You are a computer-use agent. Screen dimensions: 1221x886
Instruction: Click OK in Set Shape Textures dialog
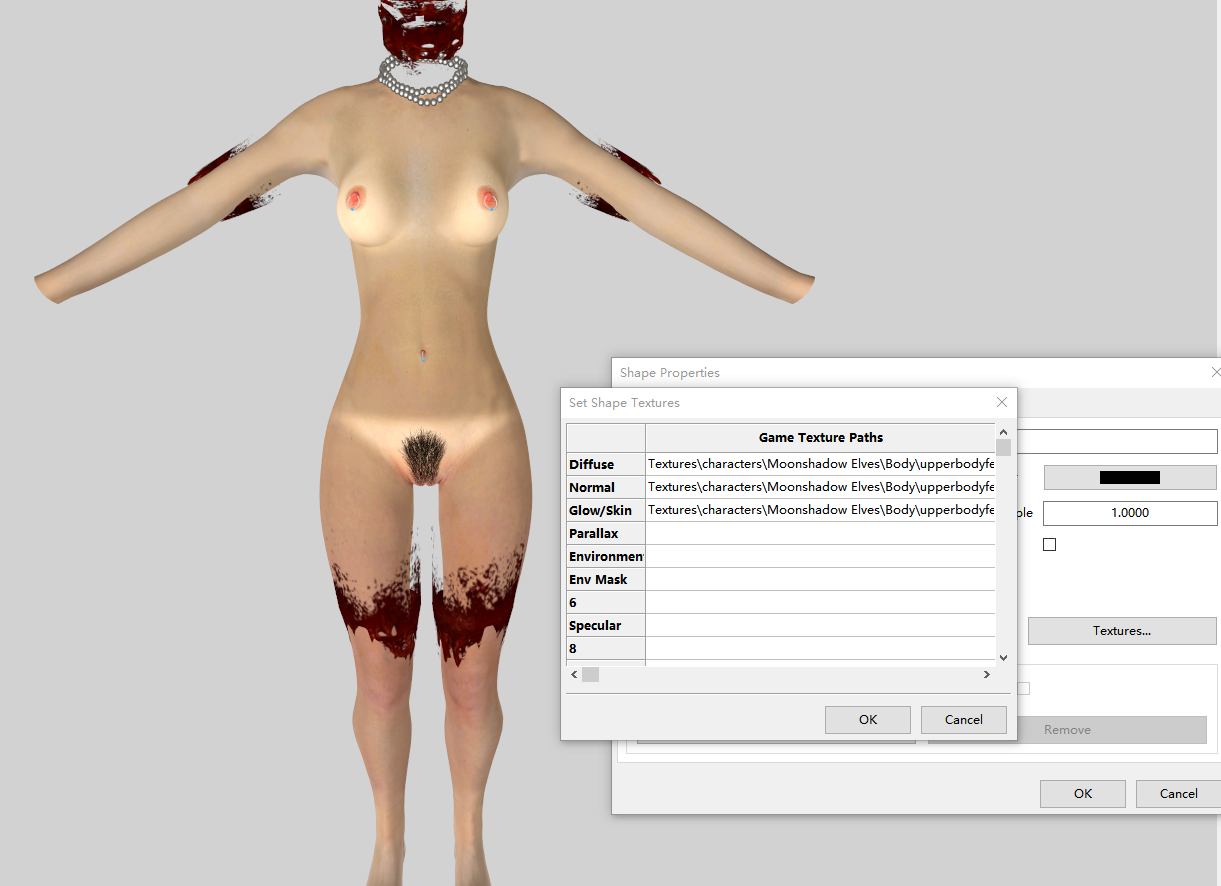[868, 719]
